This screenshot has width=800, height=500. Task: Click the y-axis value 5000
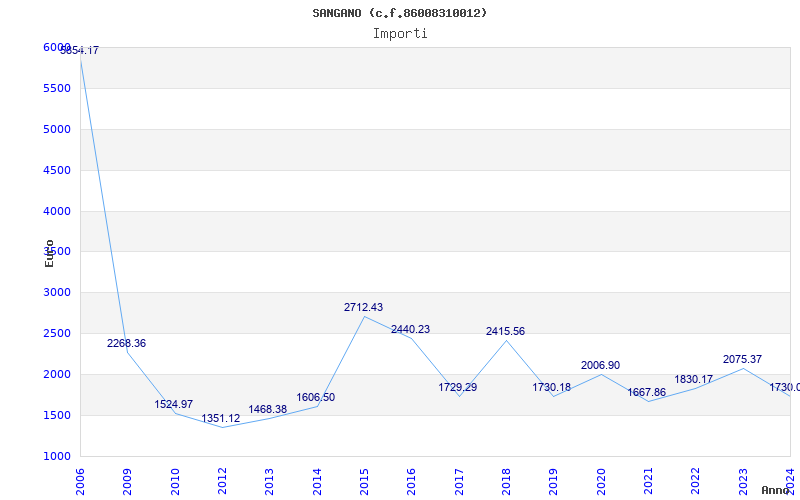(57, 129)
